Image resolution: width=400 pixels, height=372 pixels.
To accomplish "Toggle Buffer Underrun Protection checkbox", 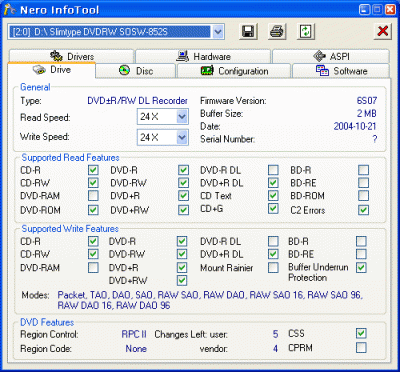I will click(361, 267).
